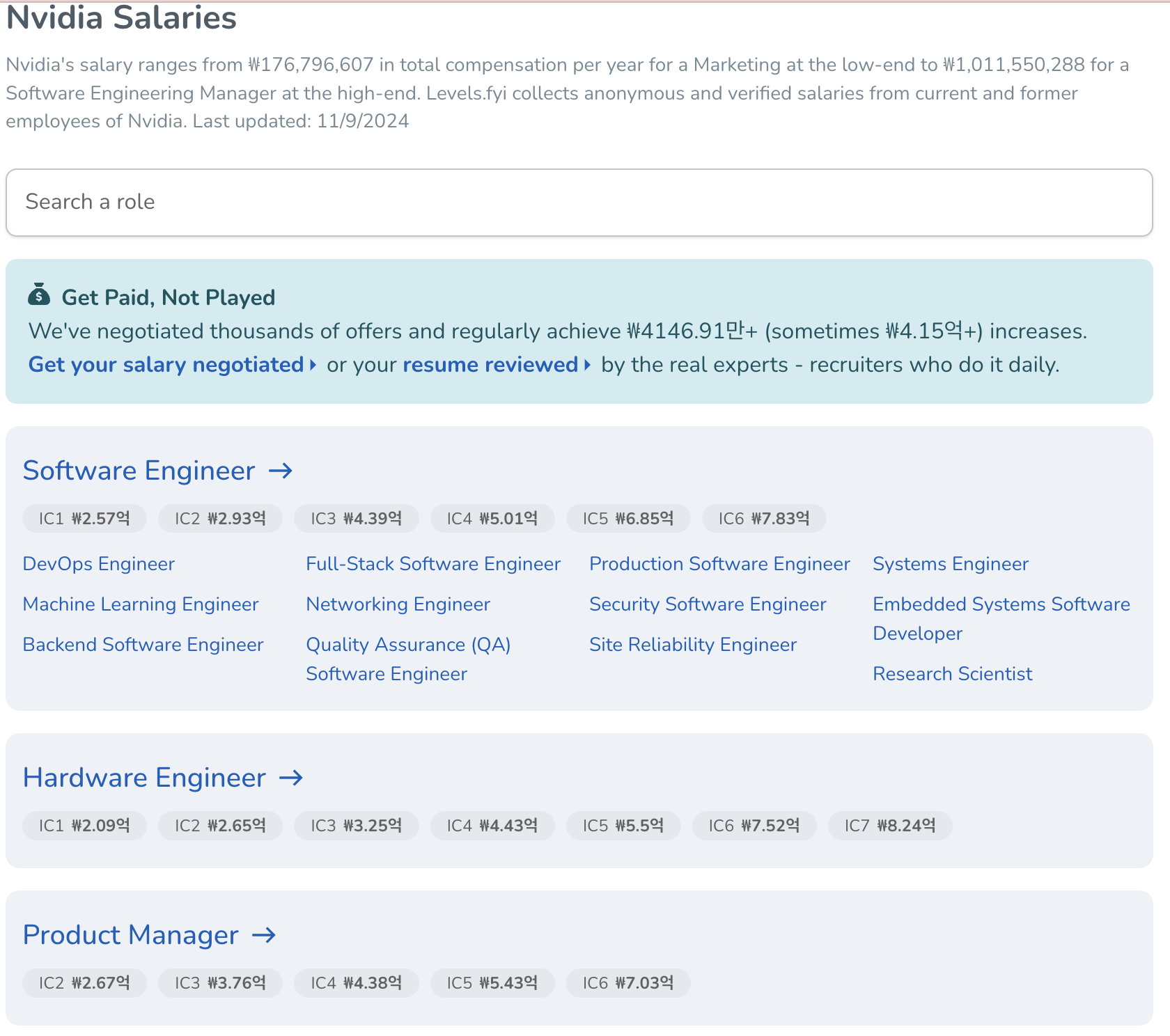
Task: Click the money bag icon beside Get Paid
Action: [39, 295]
